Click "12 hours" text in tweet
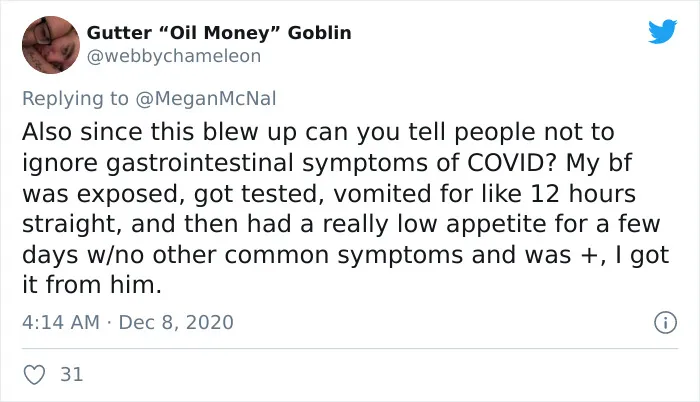This screenshot has width=700, height=402. pyautogui.click(x=583, y=193)
